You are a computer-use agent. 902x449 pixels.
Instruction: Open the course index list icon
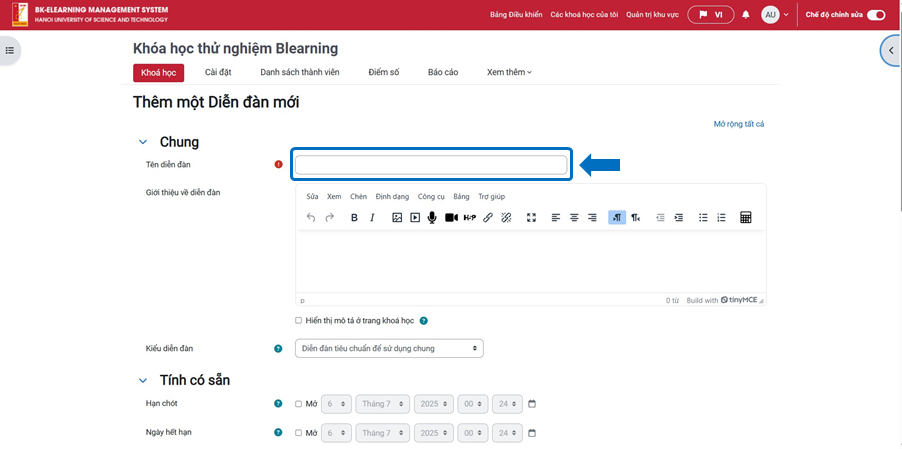tap(9, 50)
